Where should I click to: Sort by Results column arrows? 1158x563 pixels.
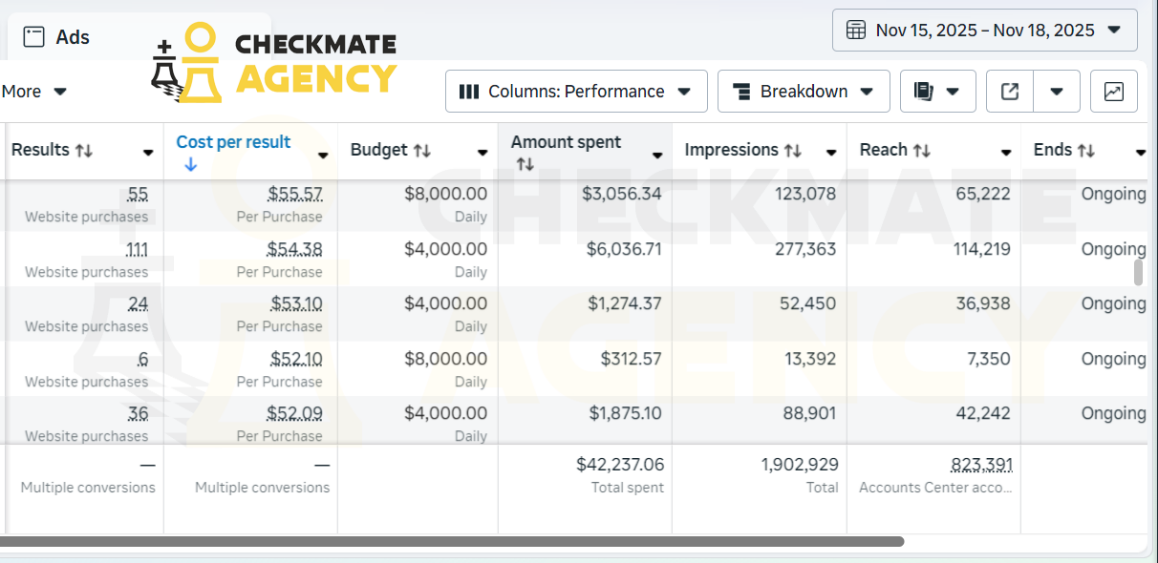pos(83,151)
